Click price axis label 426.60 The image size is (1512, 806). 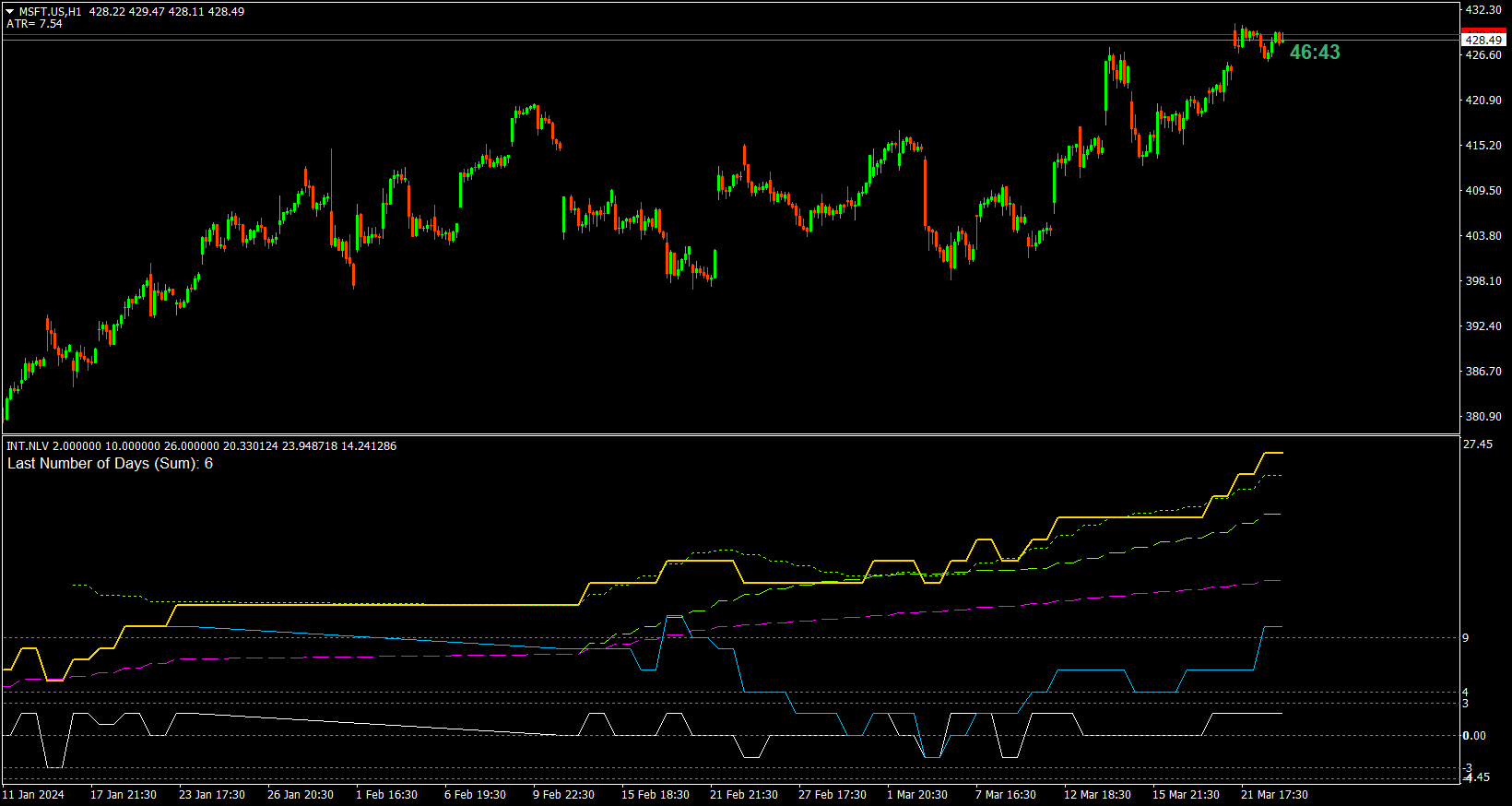(1483, 55)
